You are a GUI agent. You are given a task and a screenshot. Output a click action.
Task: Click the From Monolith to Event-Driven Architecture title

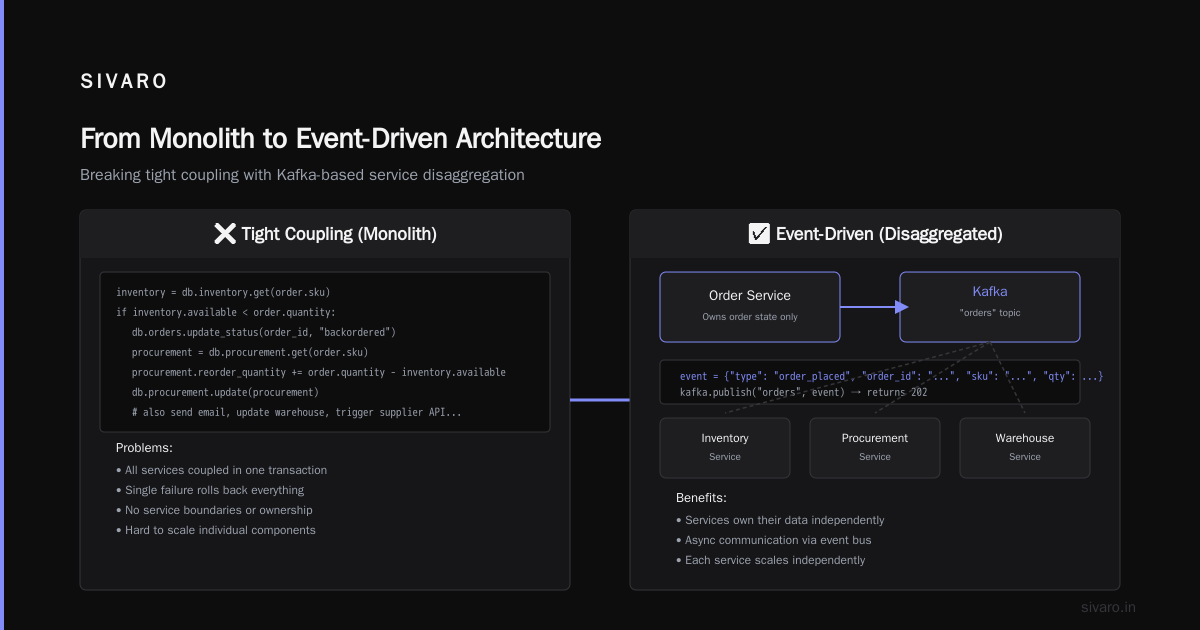coord(341,138)
